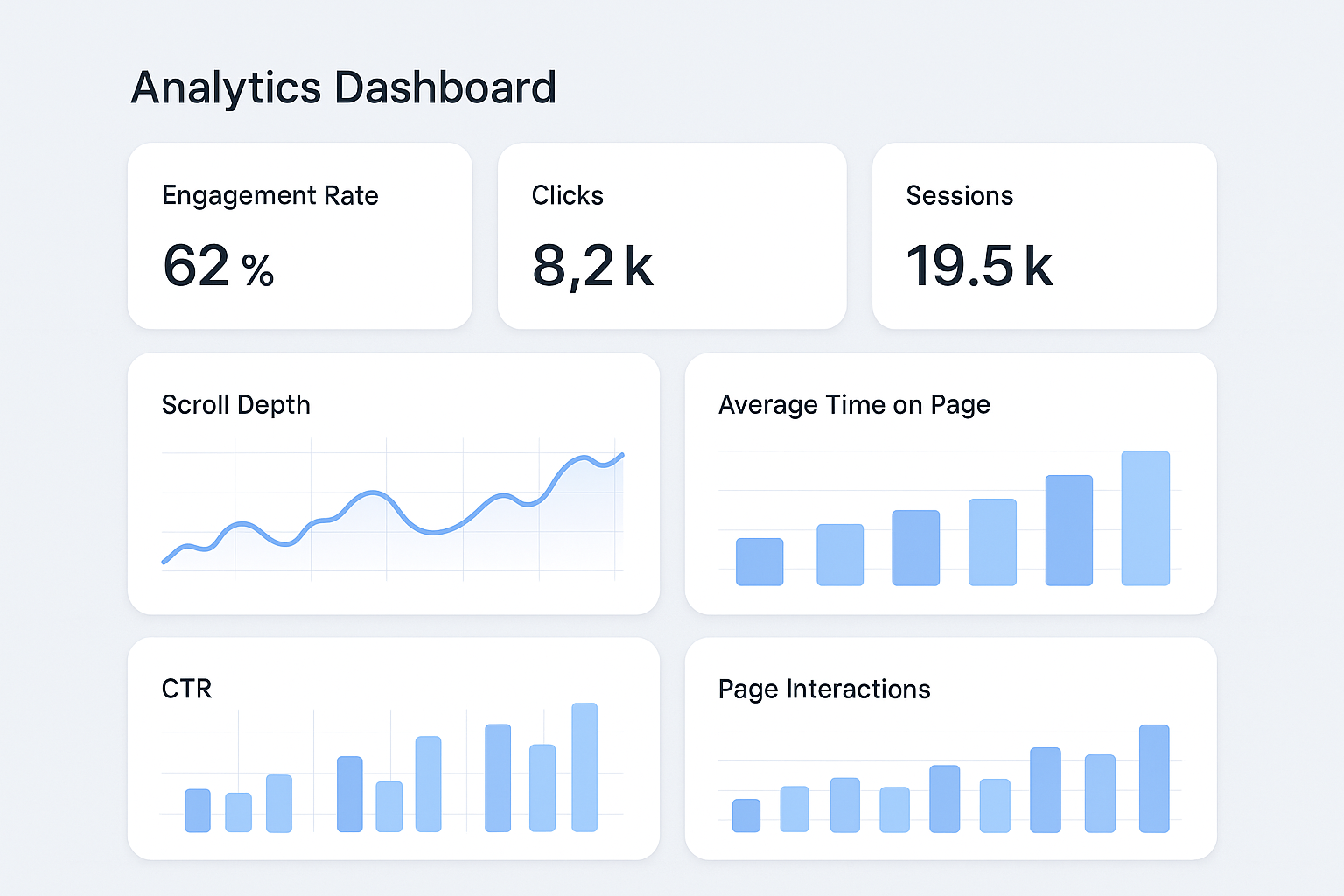This screenshot has height=896, width=1344.
Task: Click the Scroll Depth label
Action: (x=235, y=404)
